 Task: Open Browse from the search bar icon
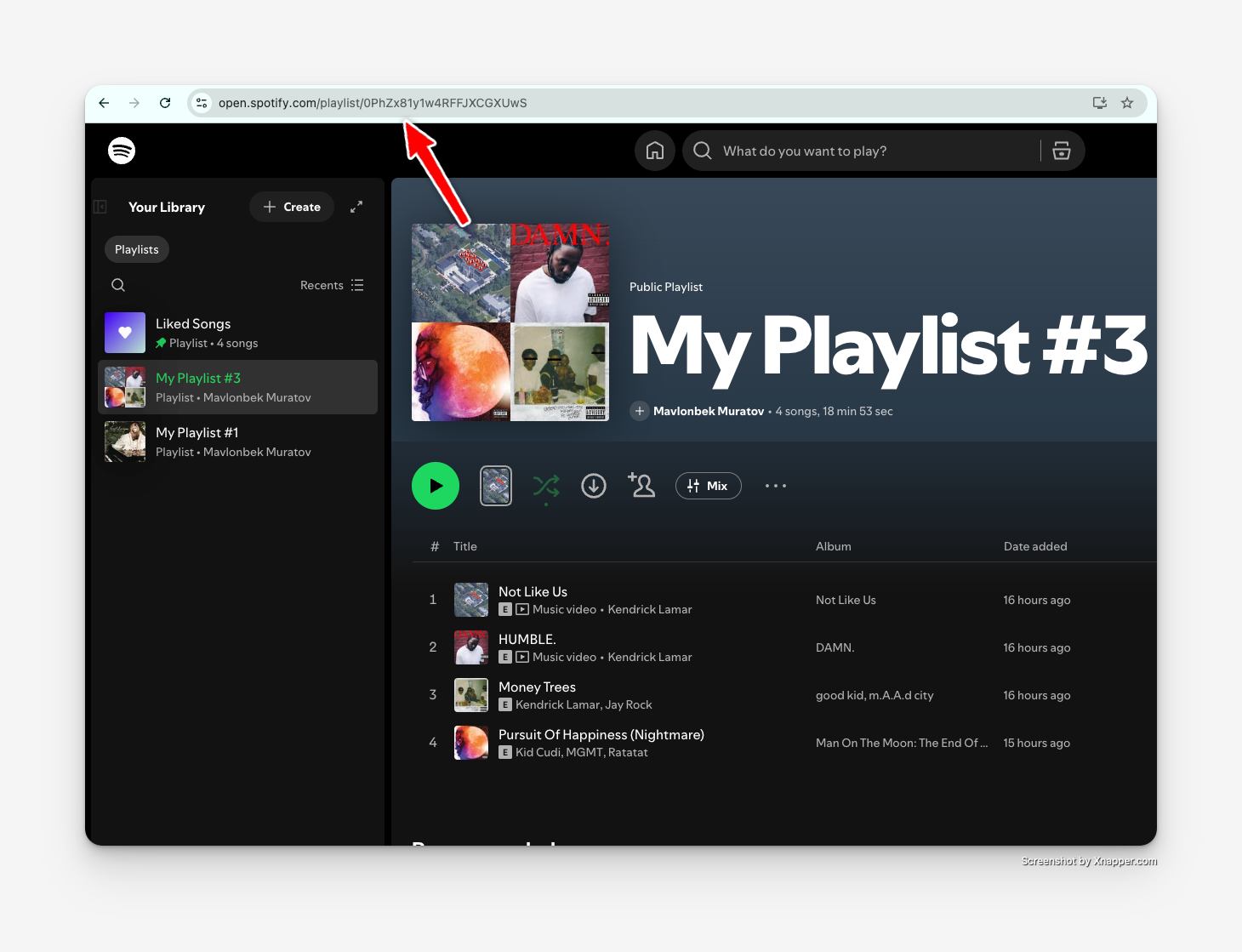(1062, 151)
